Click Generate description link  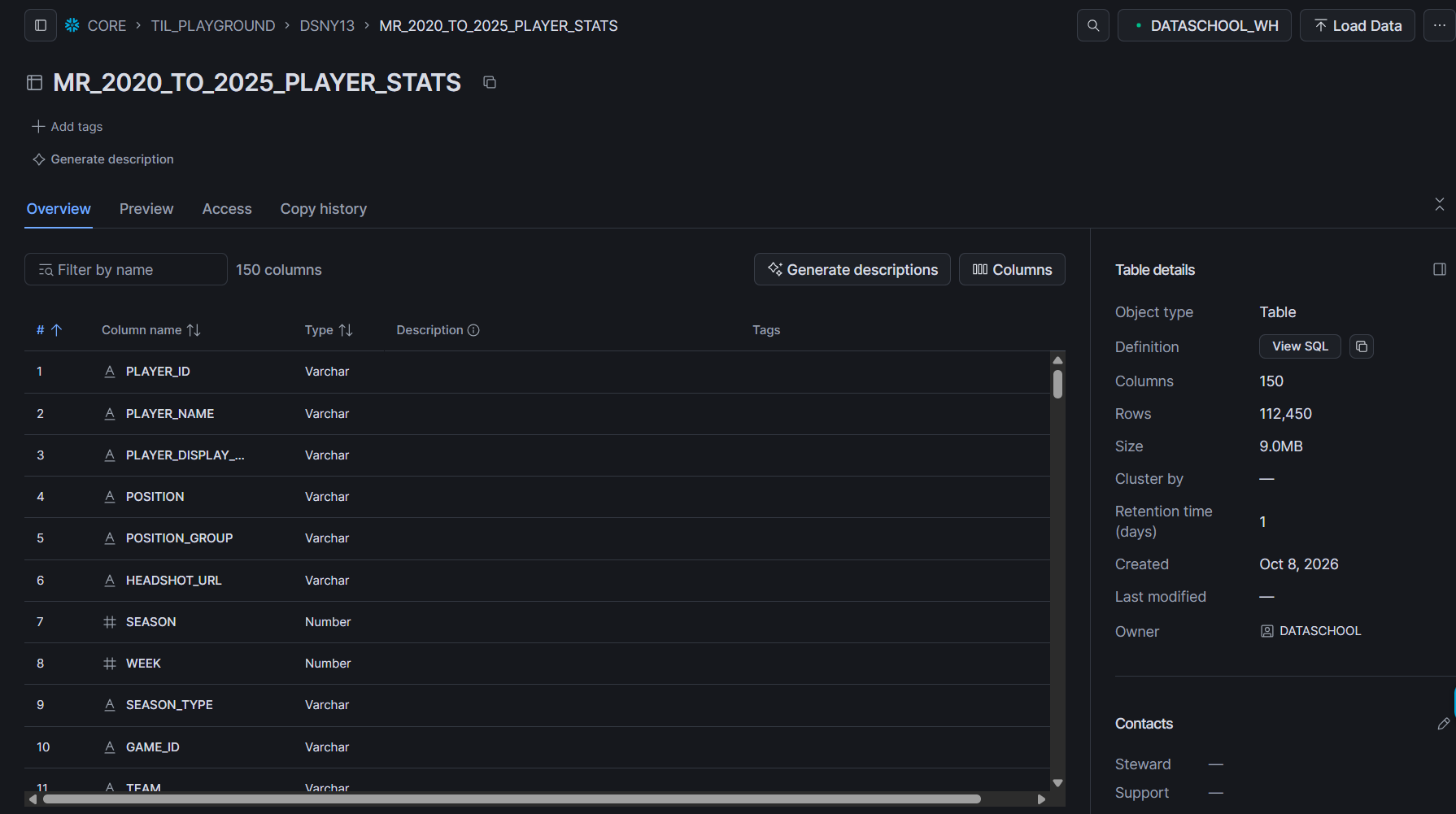click(103, 159)
